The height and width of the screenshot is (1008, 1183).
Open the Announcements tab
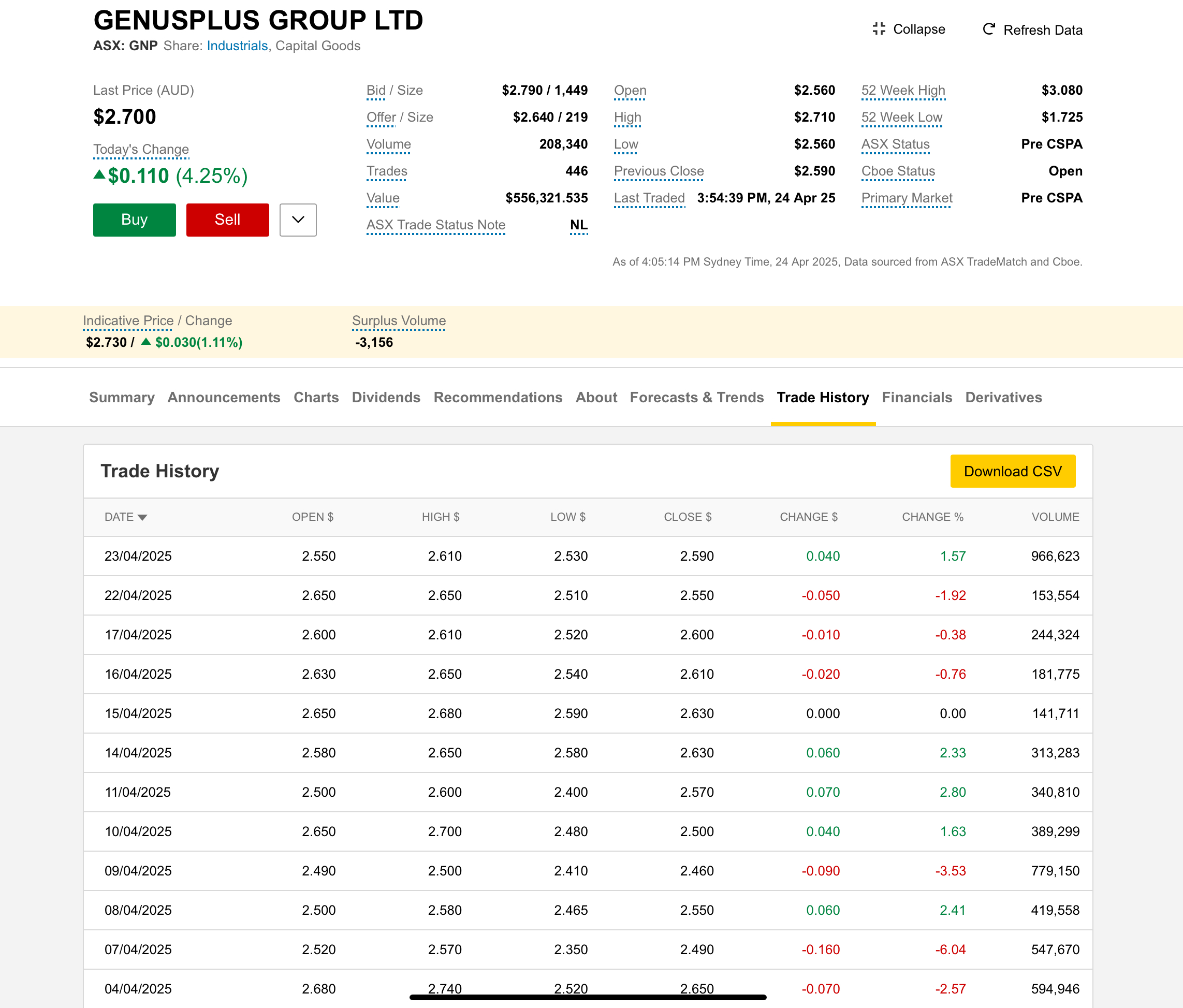pos(224,397)
